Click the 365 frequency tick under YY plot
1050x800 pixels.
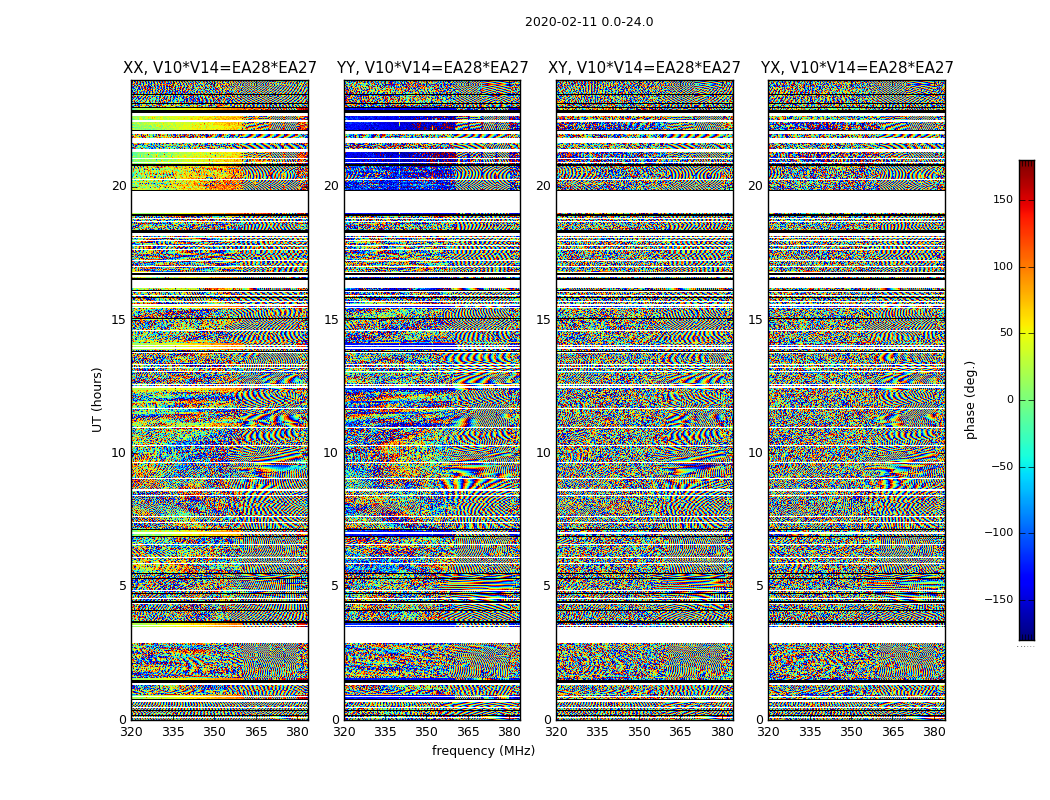[469, 732]
